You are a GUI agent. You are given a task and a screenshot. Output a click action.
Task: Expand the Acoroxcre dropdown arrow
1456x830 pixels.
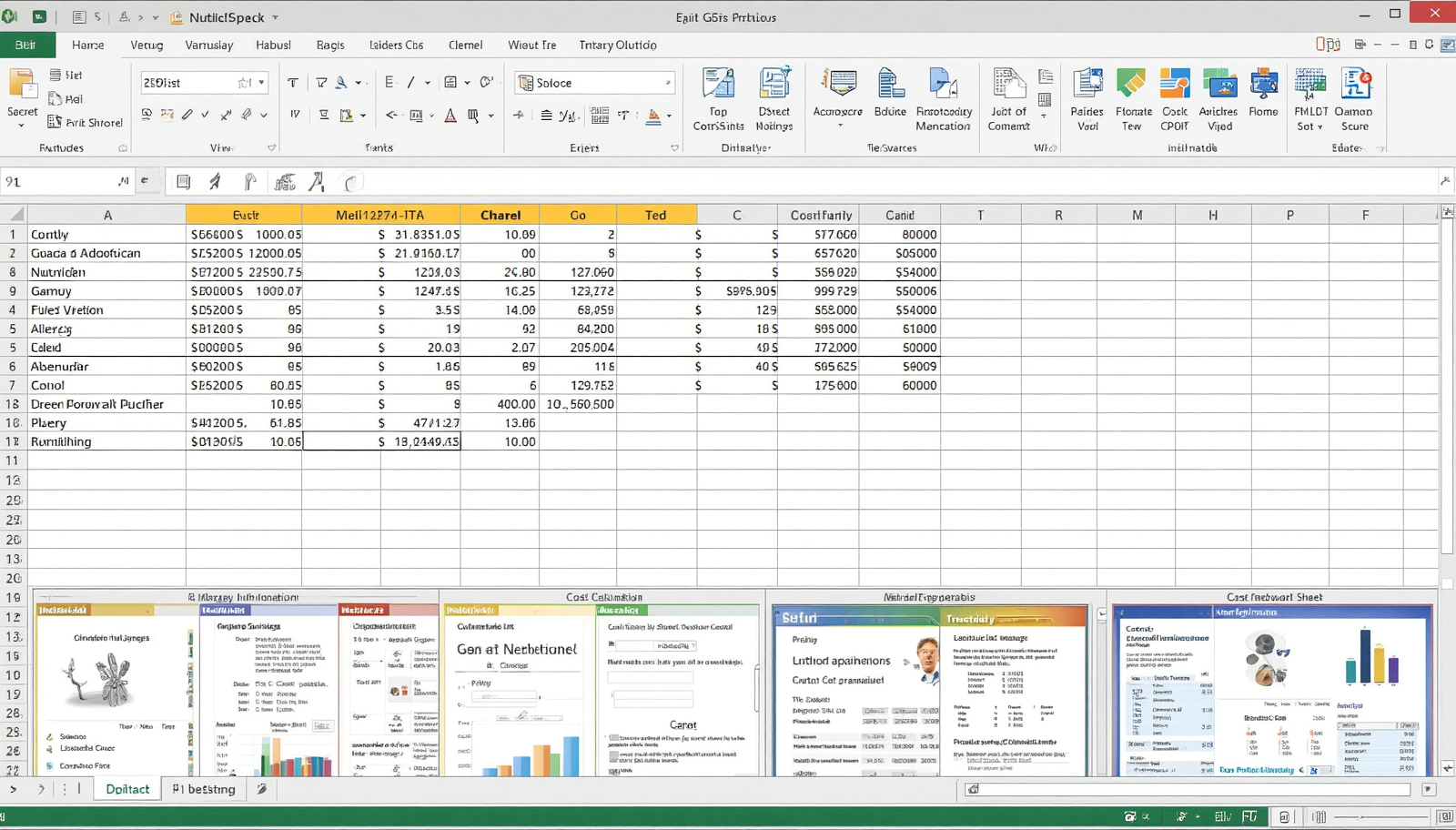tap(840, 126)
